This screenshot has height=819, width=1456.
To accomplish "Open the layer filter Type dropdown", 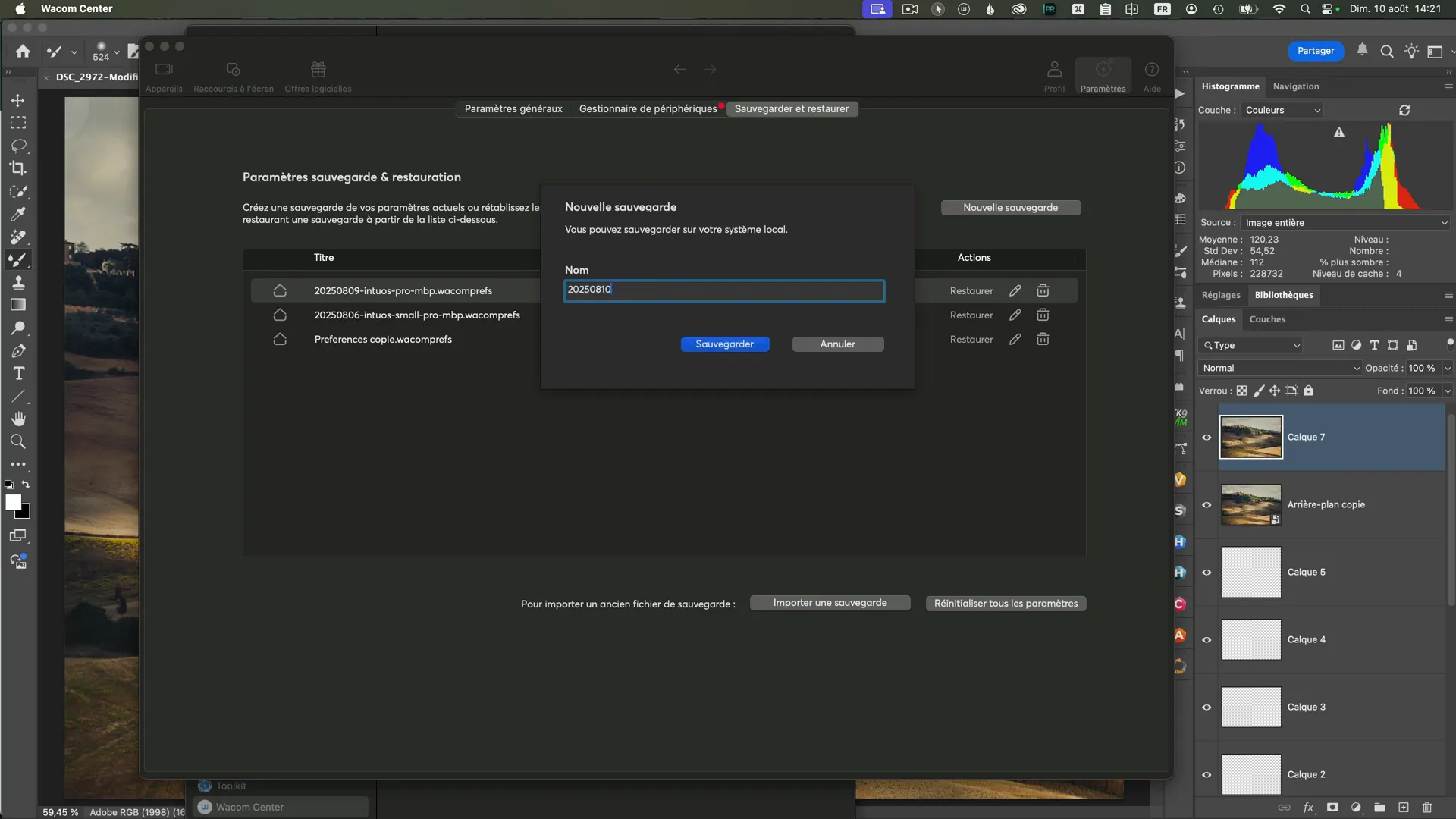I will click(x=1250, y=345).
